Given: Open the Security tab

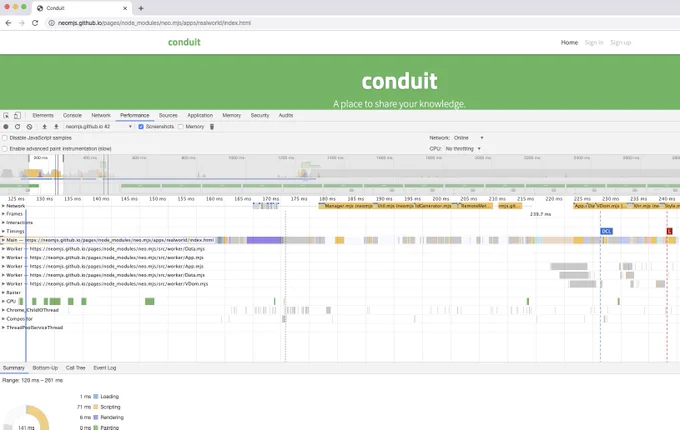Looking at the screenshot, I should pyautogui.click(x=260, y=115).
